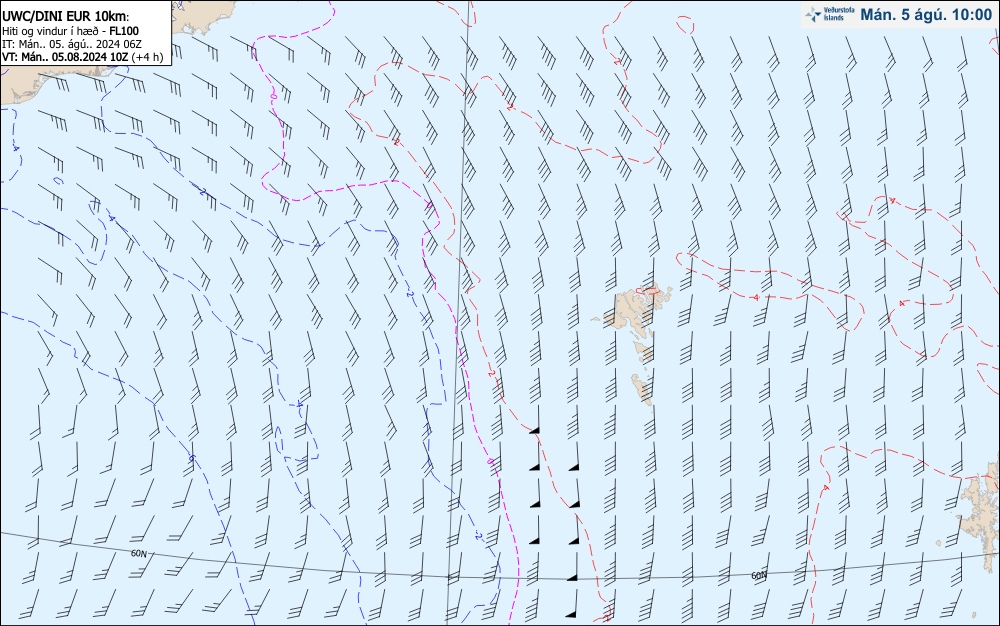Screen dimensions: 1000x626
Task: Select the 'Mán. 5 ágú. 10:00' timestamp
Action: 926,15
